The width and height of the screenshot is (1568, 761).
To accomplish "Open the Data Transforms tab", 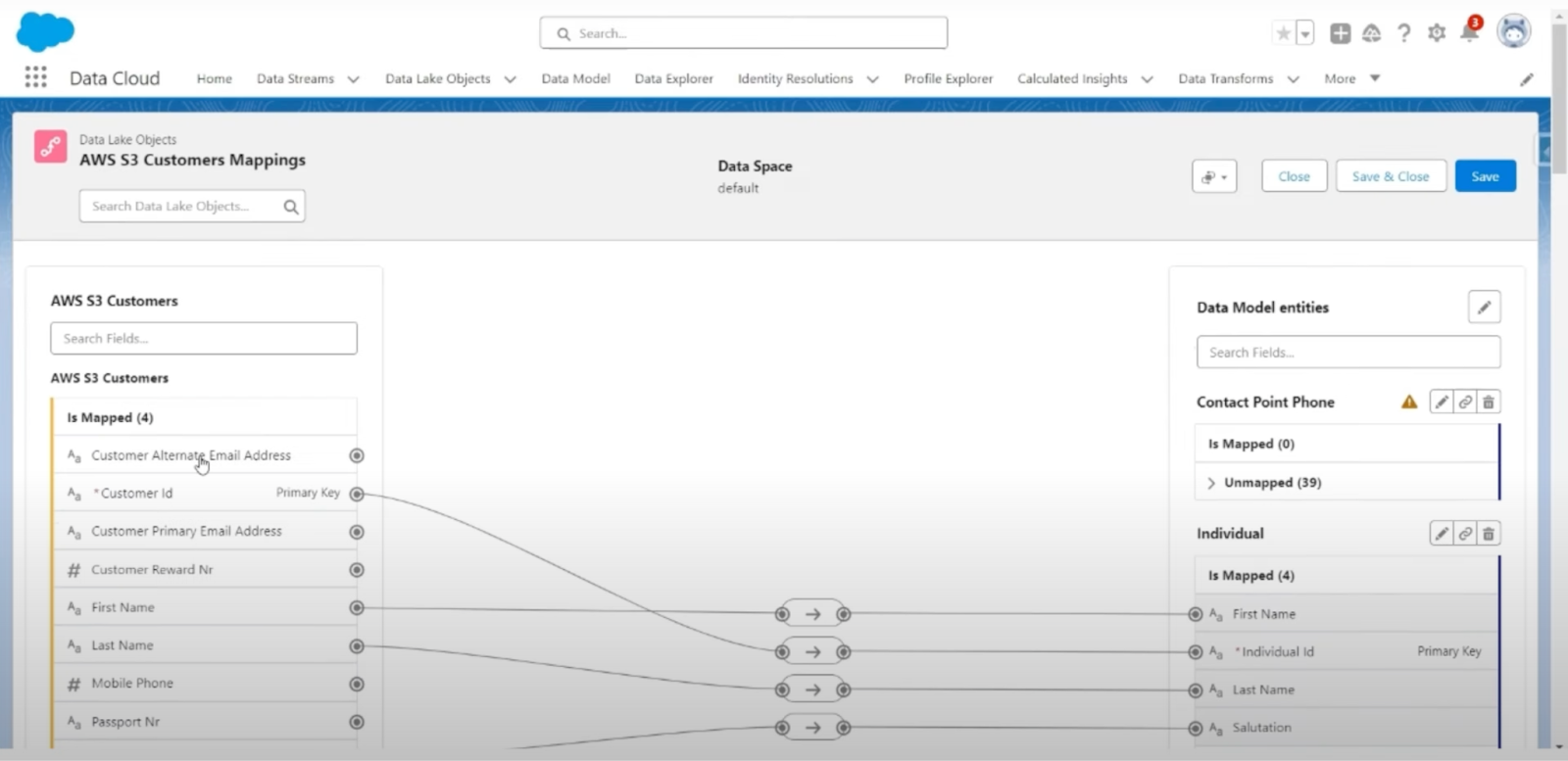I will 1225,78.
